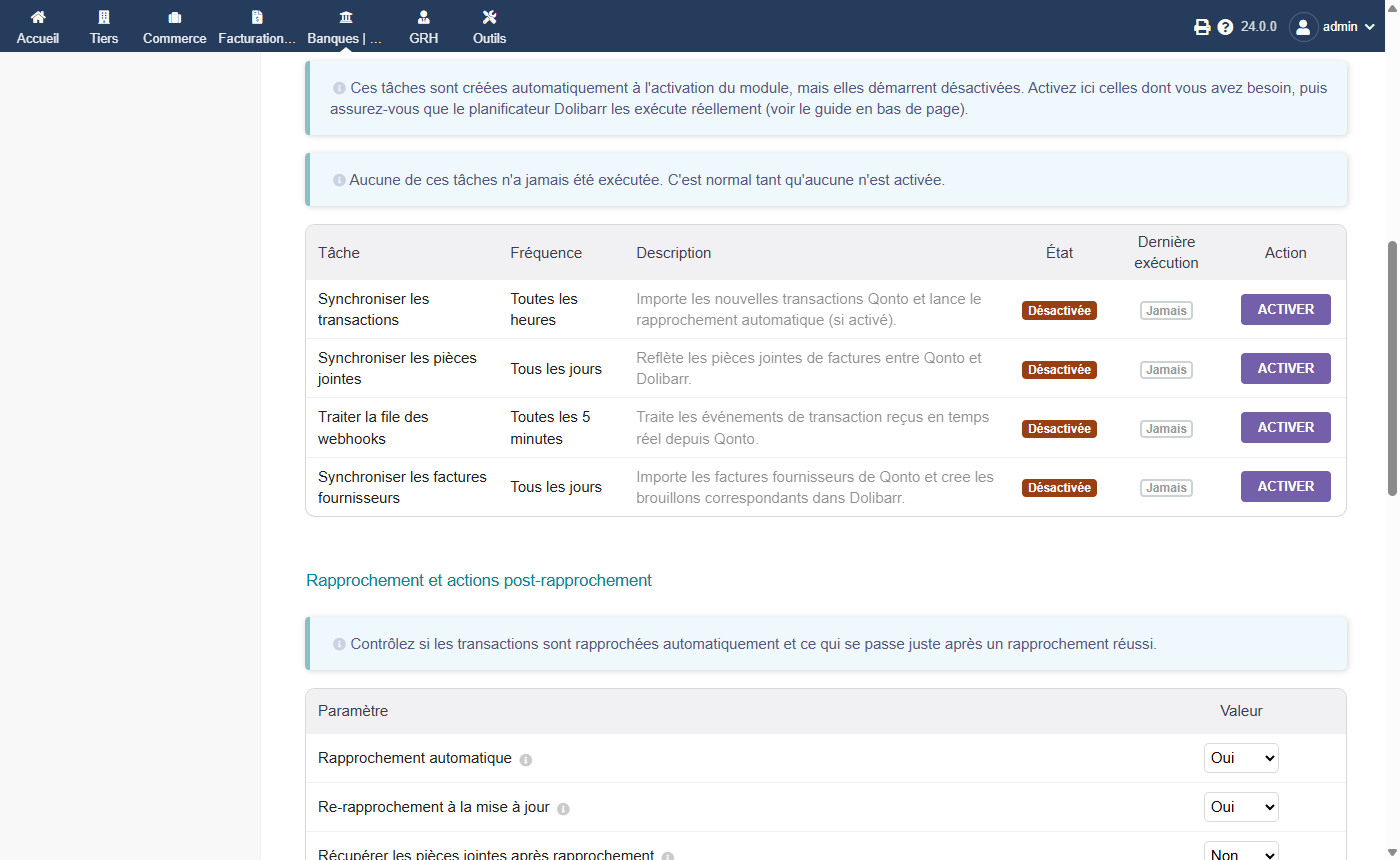The width and height of the screenshot is (1400, 860).
Task: Activate the Synchroniser les transactions task
Action: (x=1285, y=310)
